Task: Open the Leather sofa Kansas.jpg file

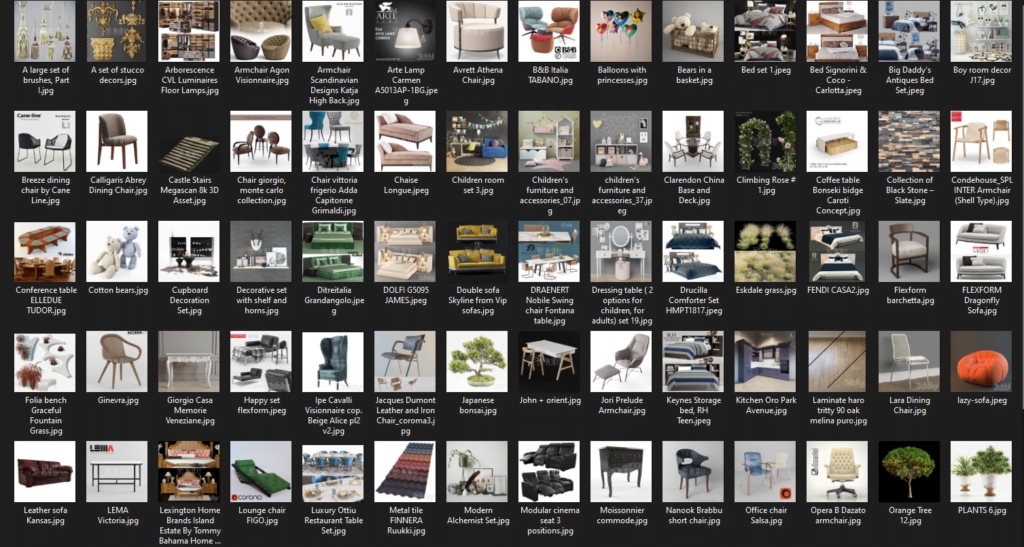Action: [x=45, y=471]
